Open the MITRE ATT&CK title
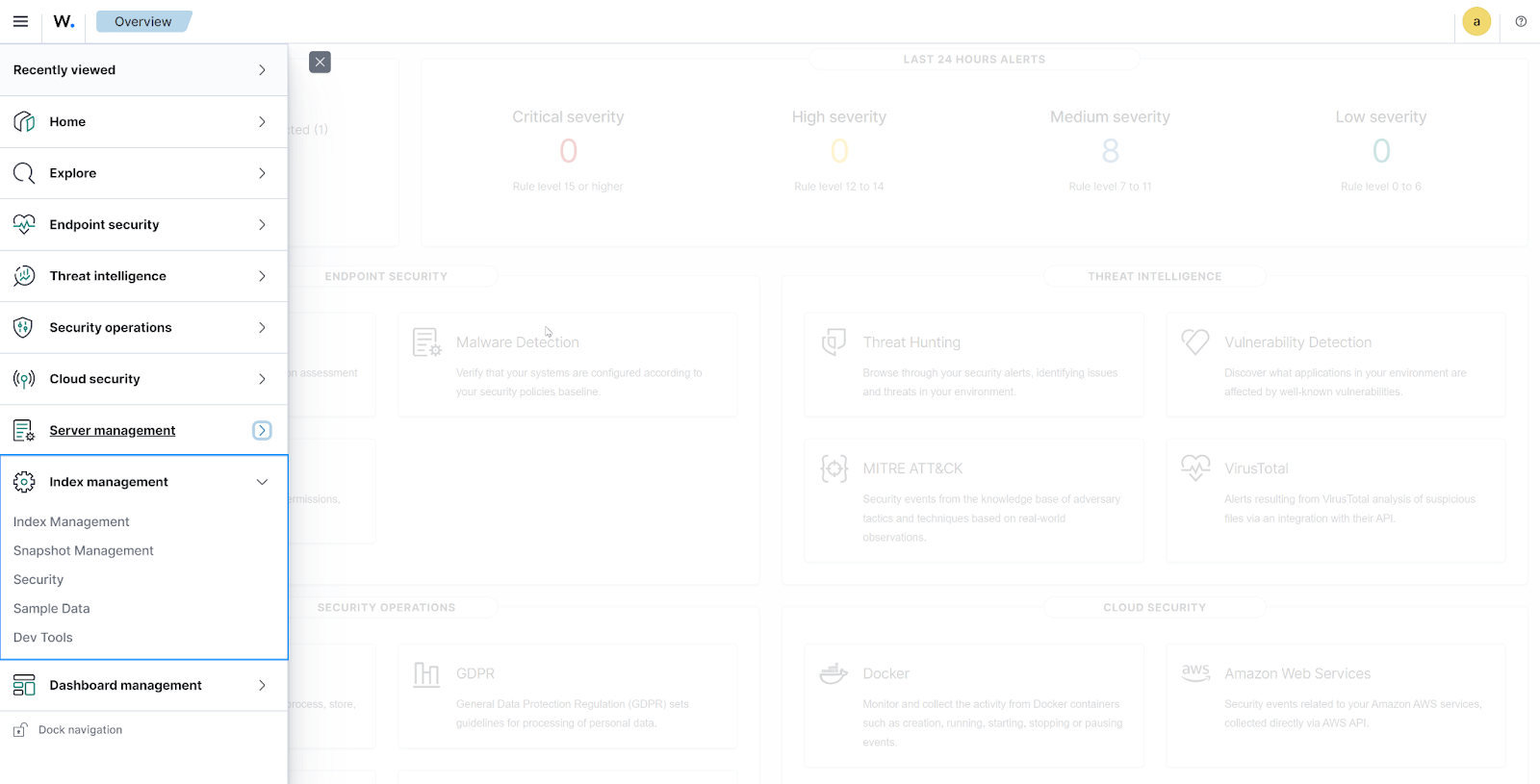Screen dimensions: 1540x784 point(912,468)
